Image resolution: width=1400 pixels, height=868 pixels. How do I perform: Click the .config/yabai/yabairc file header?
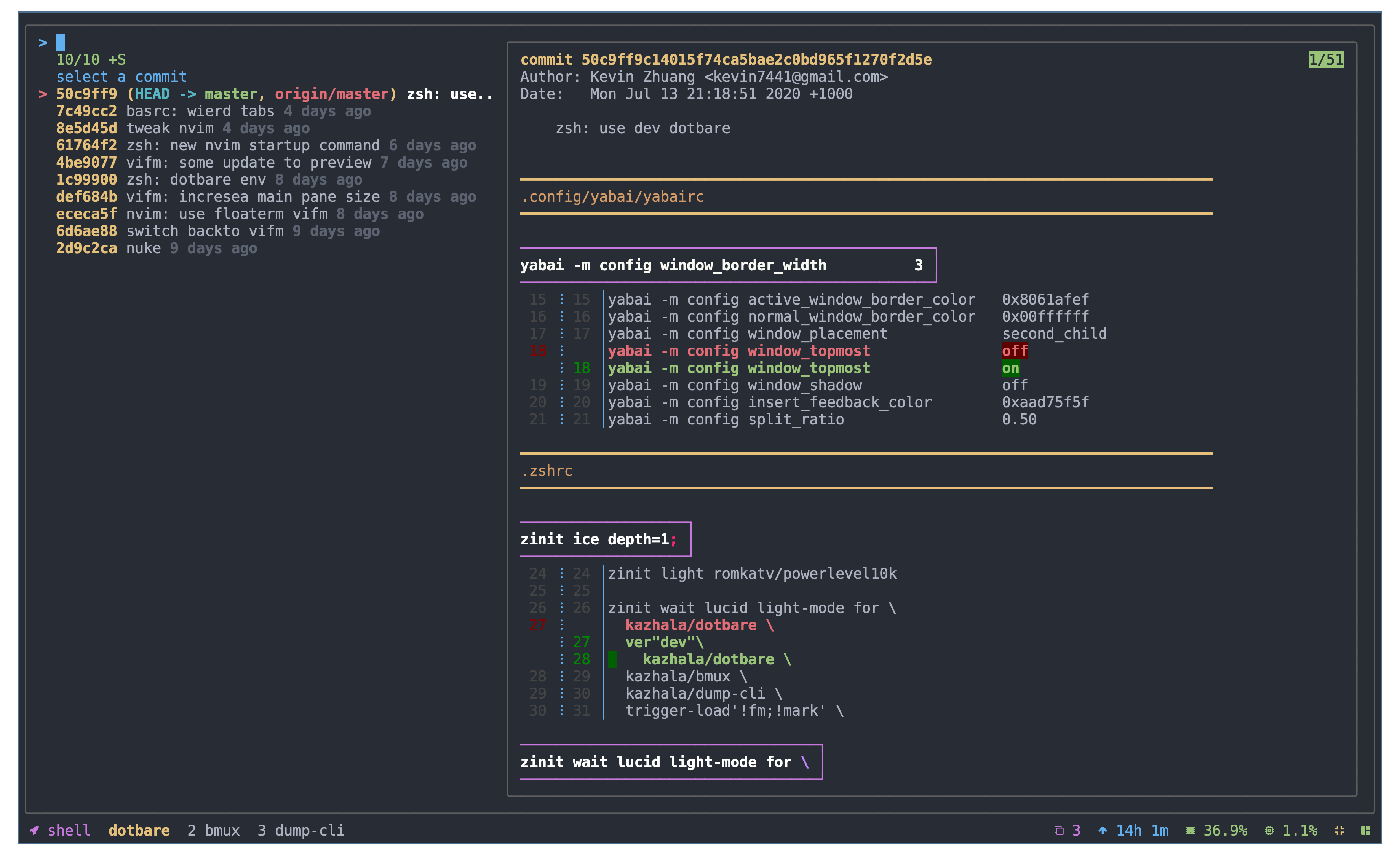click(612, 197)
